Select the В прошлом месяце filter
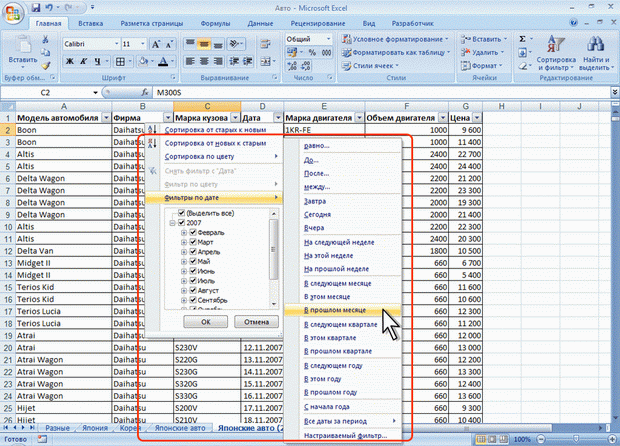 coord(342,310)
